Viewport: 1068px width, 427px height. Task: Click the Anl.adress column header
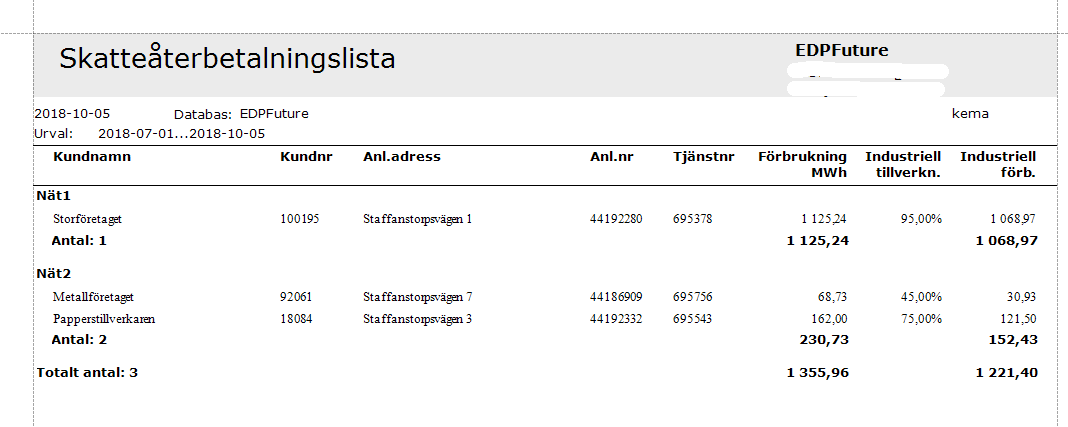click(x=402, y=157)
